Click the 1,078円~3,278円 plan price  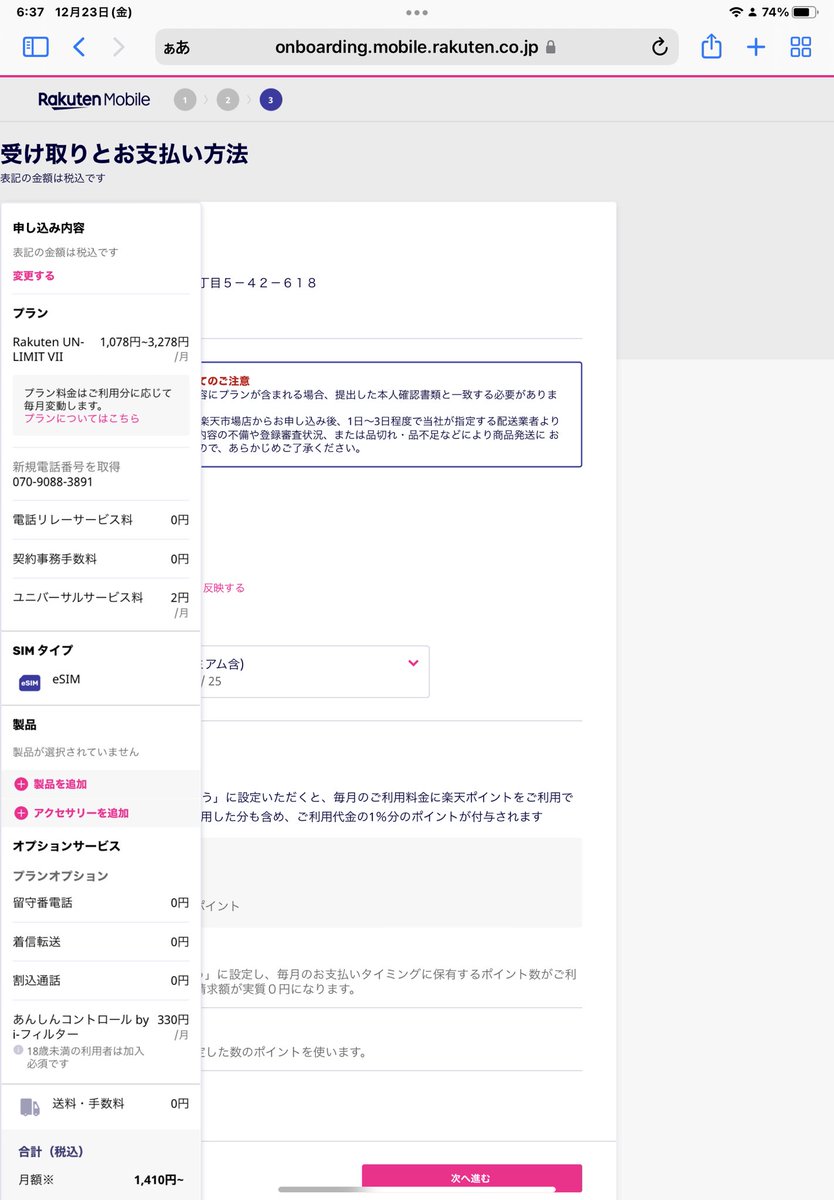click(144, 341)
